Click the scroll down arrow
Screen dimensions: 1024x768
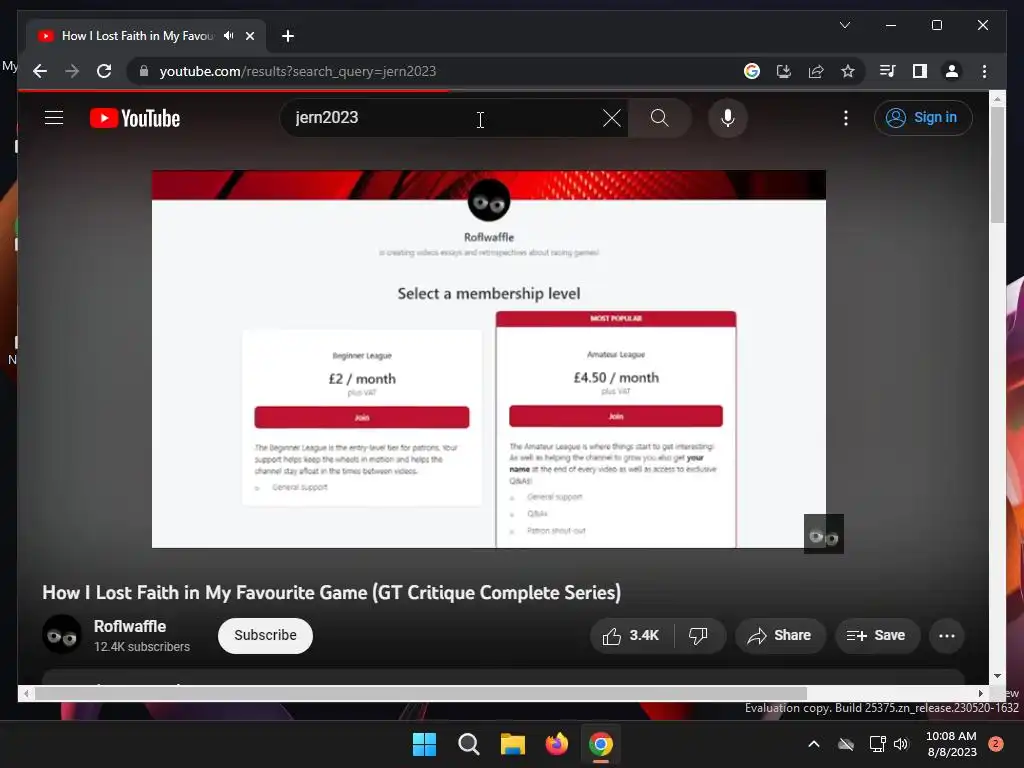pyautogui.click(x=997, y=677)
